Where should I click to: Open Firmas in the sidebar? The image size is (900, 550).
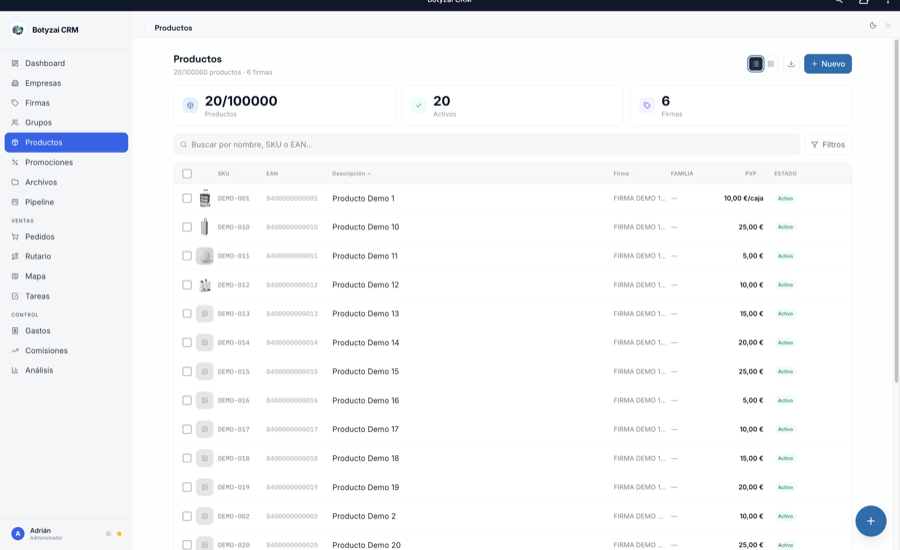coord(66,103)
